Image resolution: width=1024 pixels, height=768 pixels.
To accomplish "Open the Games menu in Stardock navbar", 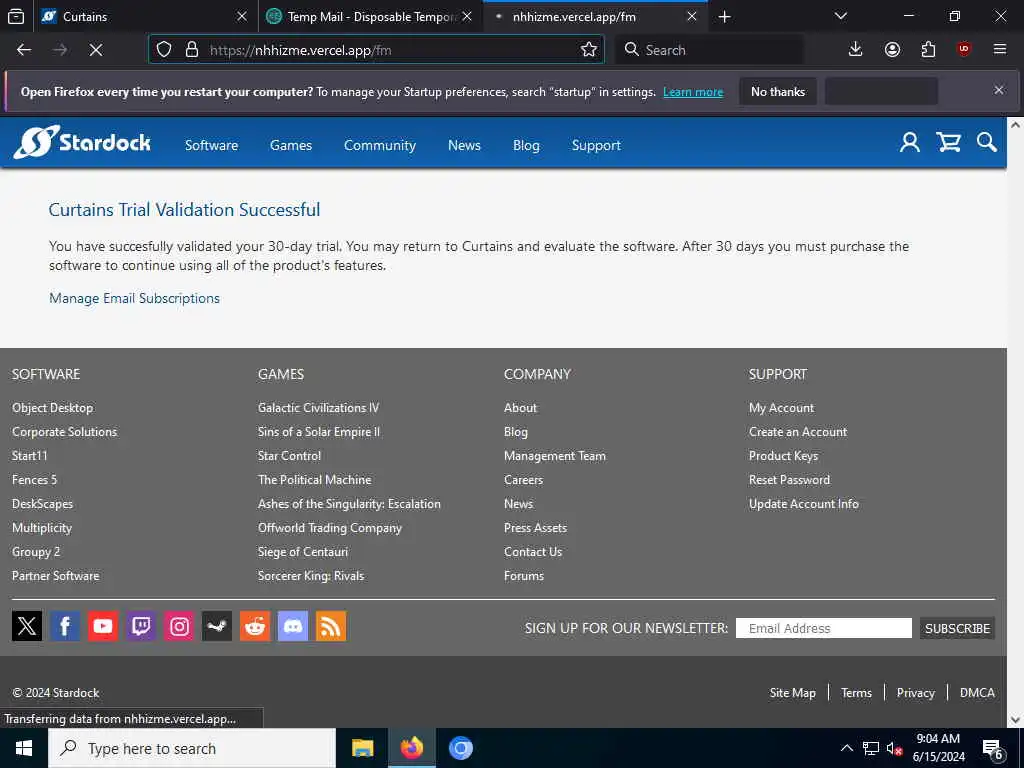I will coord(291,145).
